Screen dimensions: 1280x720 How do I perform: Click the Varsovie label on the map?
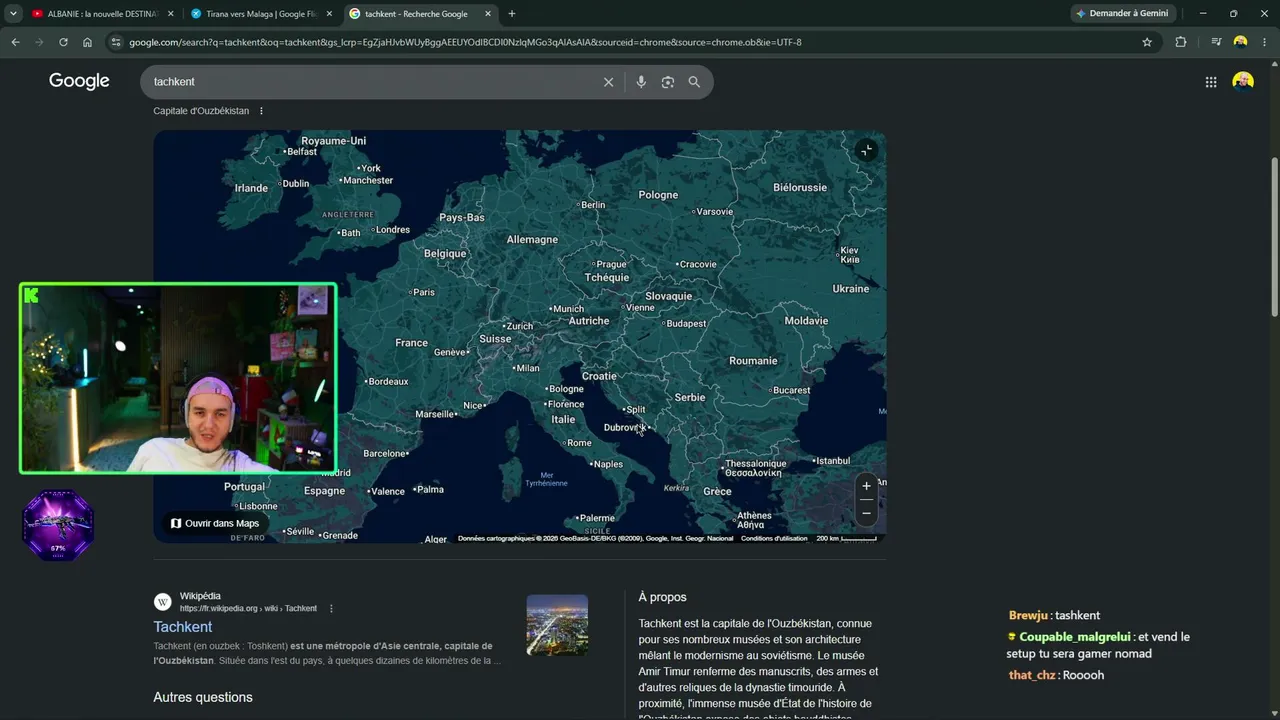714,212
